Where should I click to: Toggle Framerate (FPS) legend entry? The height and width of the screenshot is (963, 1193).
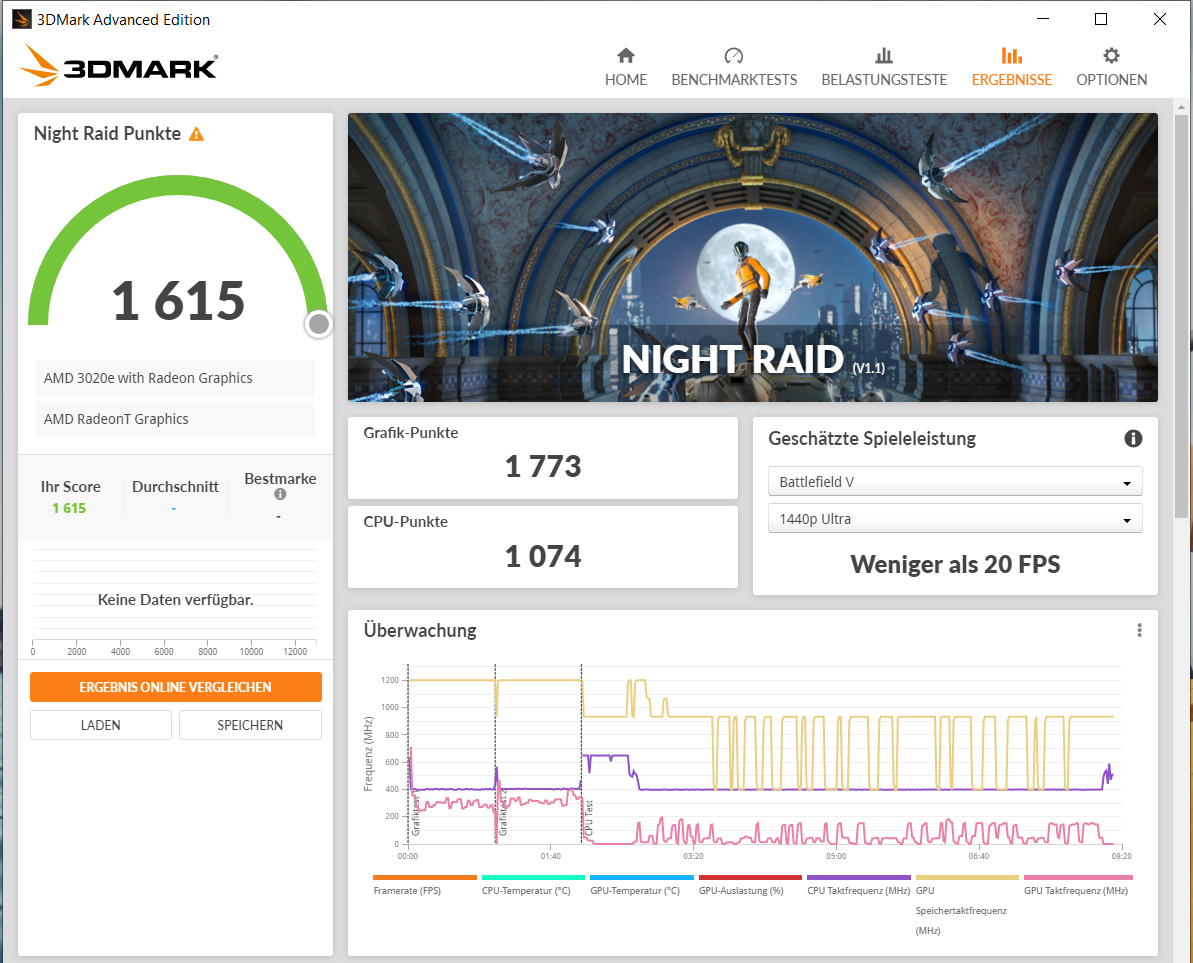click(x=424, y=885)
